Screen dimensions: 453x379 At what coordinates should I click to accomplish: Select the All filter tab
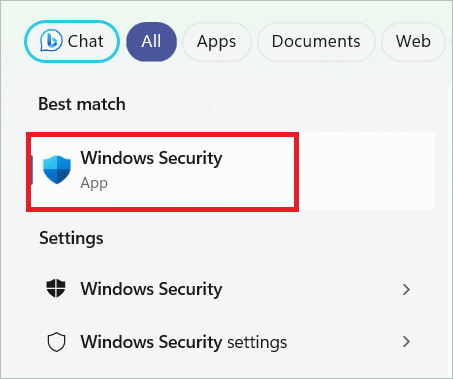click(151, 42)
